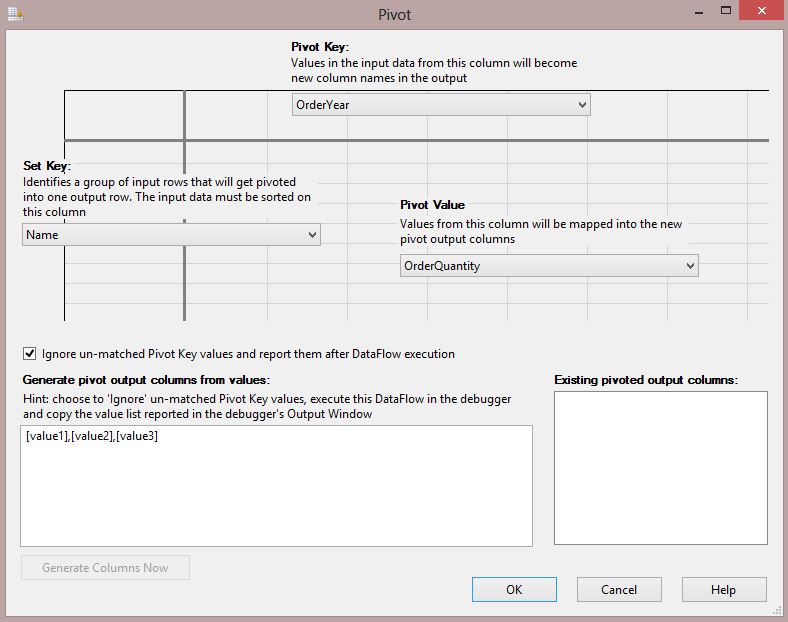
Task: Open Help for the Pivot editor
Action: (723, 590)
